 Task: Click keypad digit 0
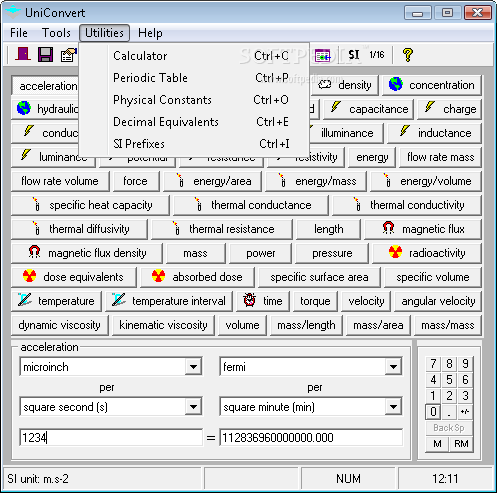(433, 412)
